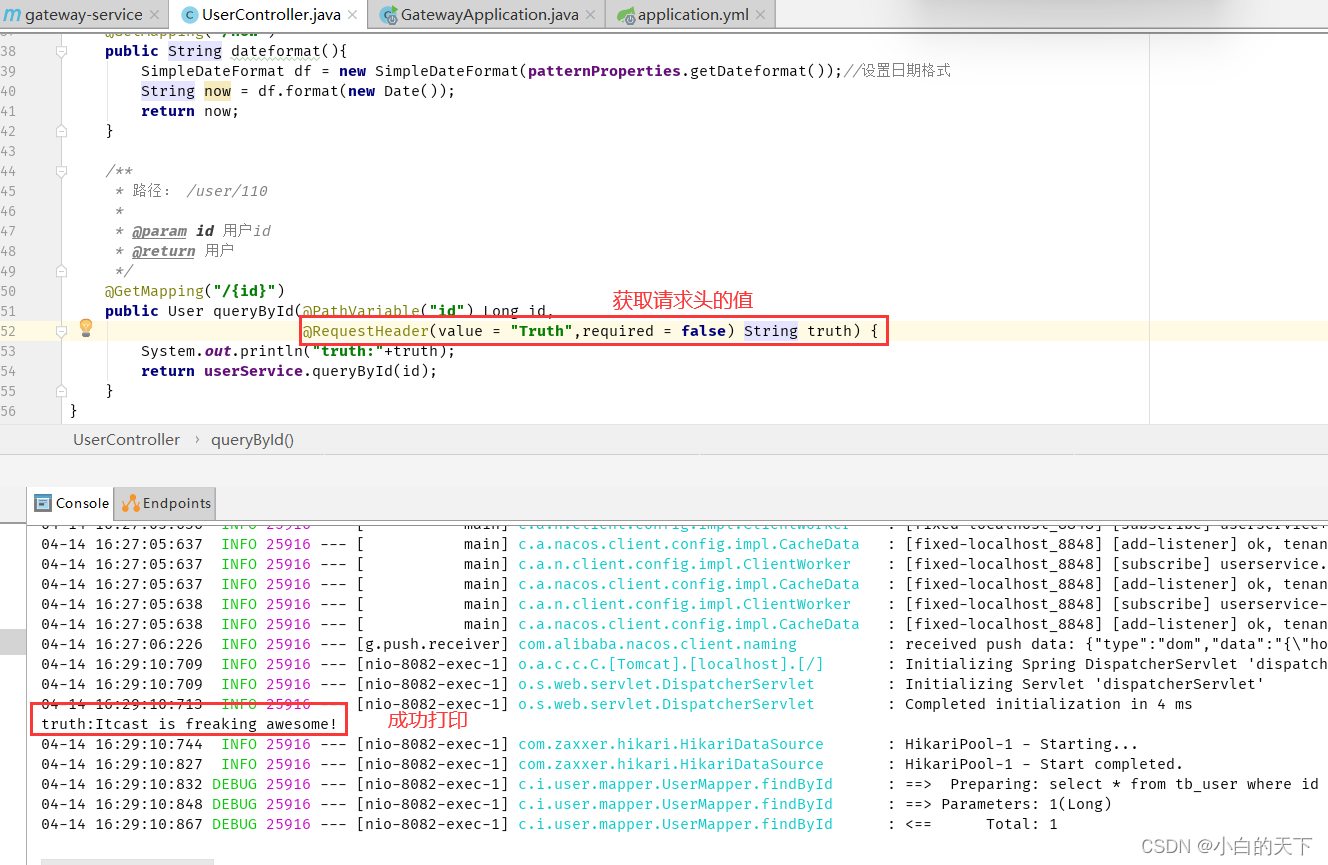The width and height of the screenshot is (1328, 865).
Task: Click the 'com.alibaba.nacos.client.naming' logger name
Action: tap(657, 644)
